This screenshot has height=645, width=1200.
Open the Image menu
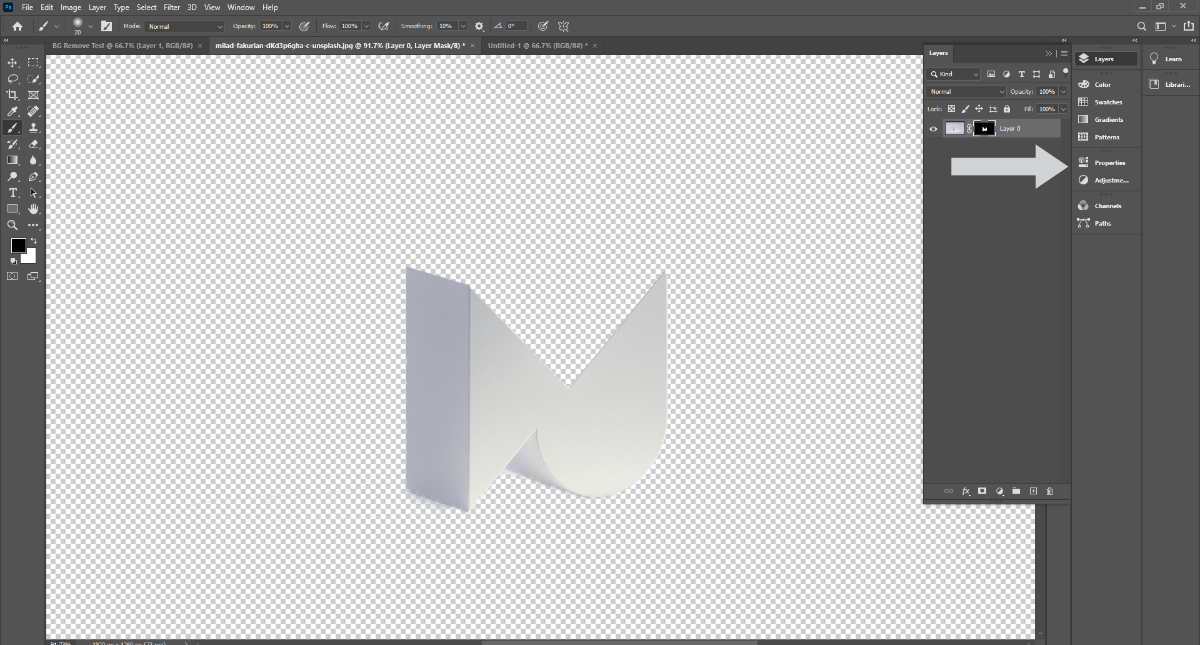click(x=70, y=7)
